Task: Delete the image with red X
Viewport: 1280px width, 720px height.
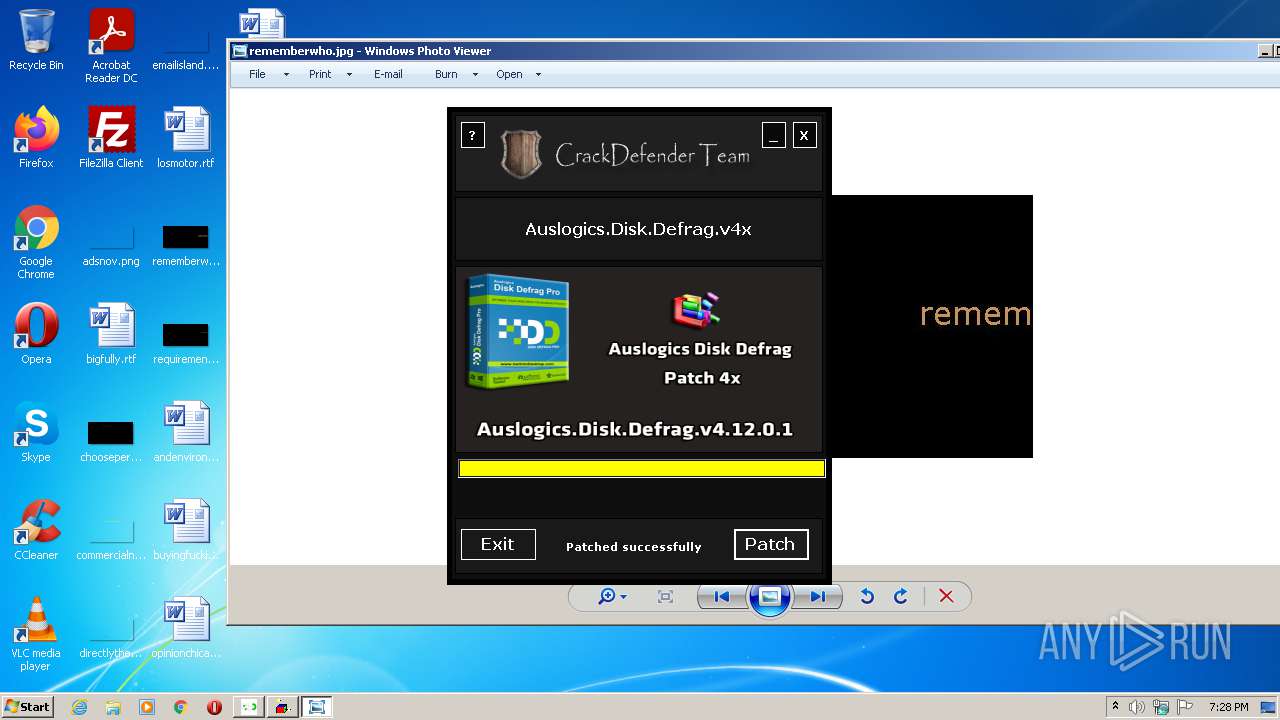Action: (946, 597)
